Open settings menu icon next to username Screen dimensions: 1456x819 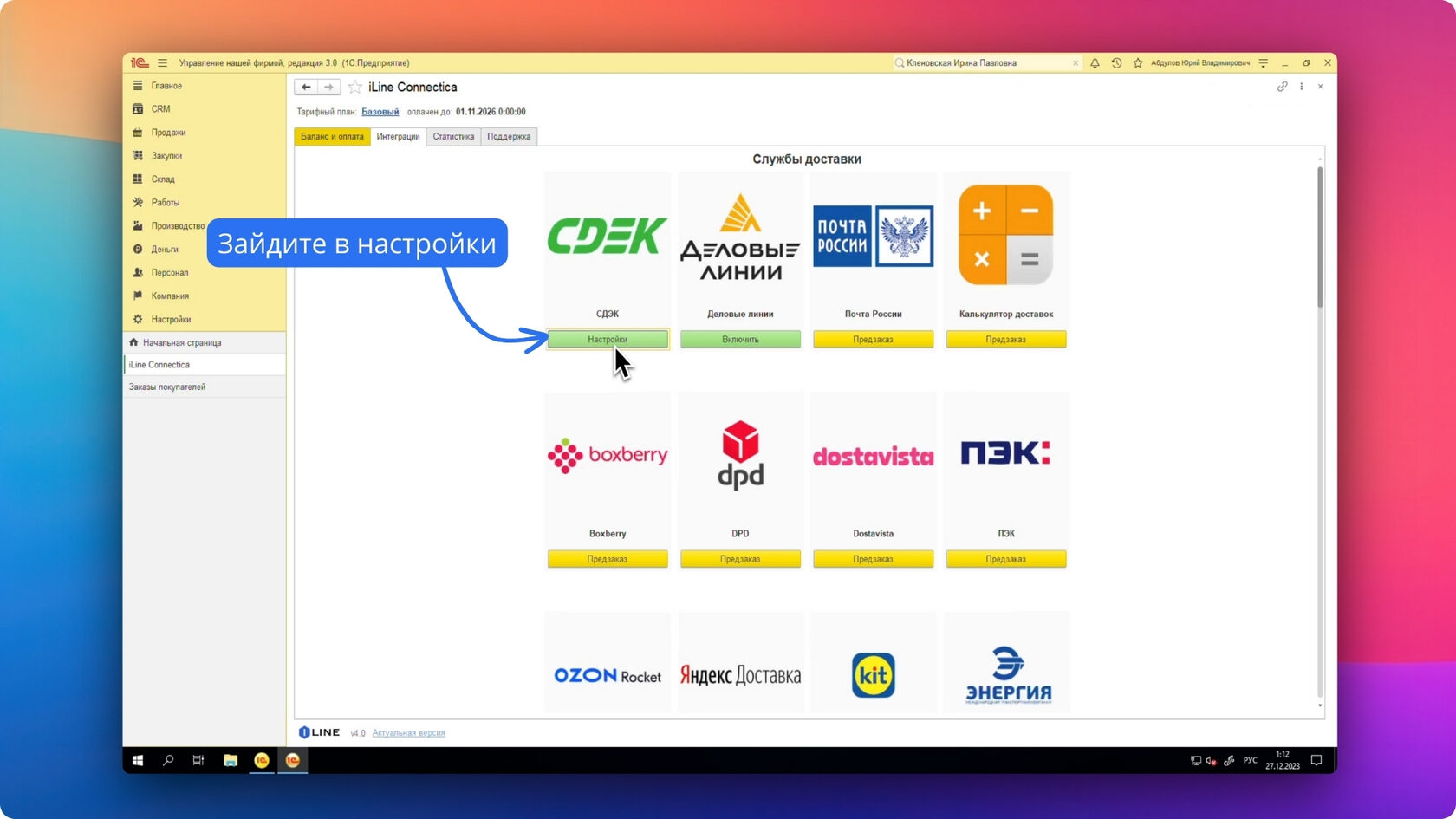point(1264,62)
